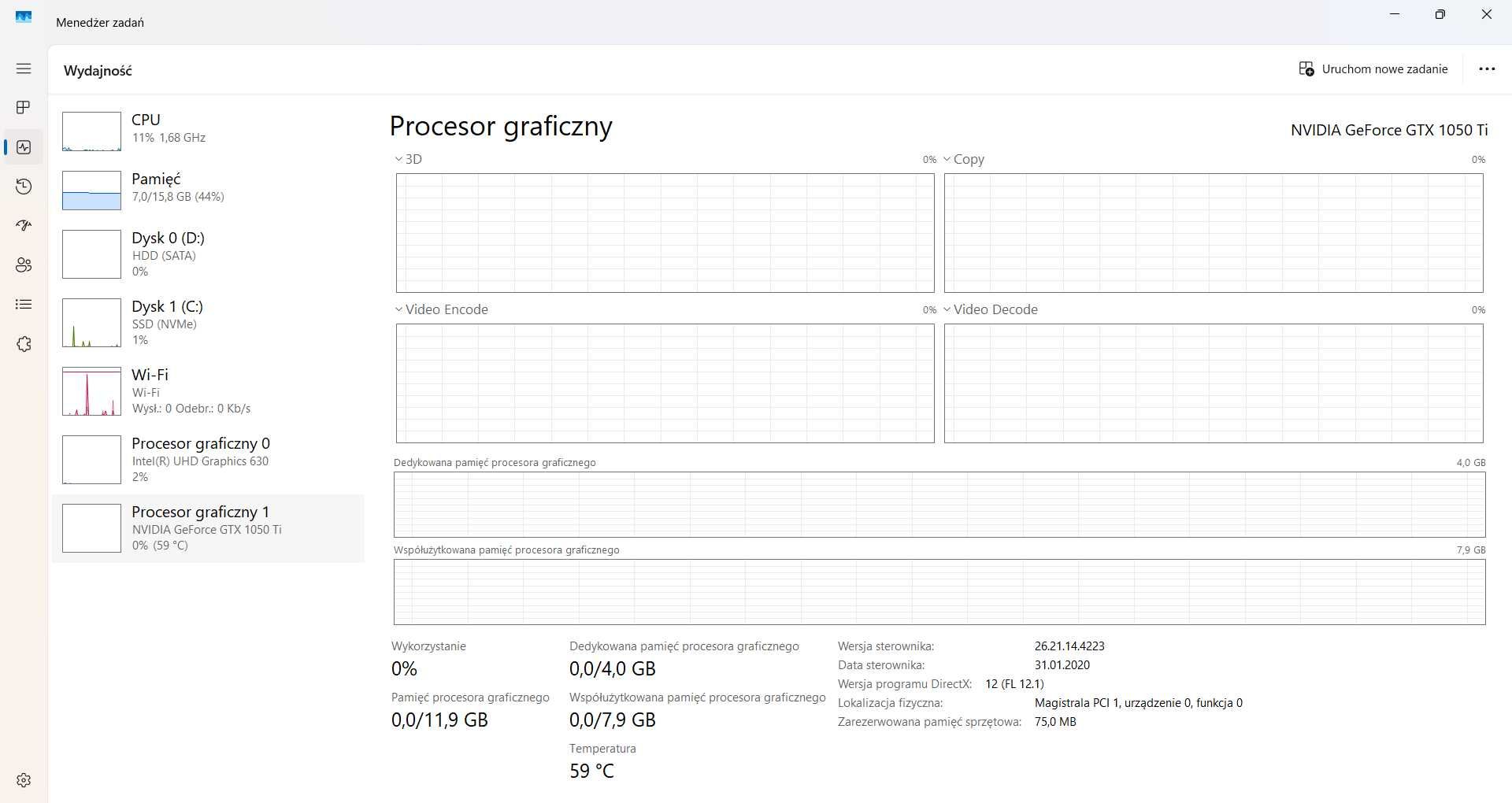The image size is (1512, 803).
Task: Click 'Magistrala PCI 1' location value
Action: (x=1139, y=702)
